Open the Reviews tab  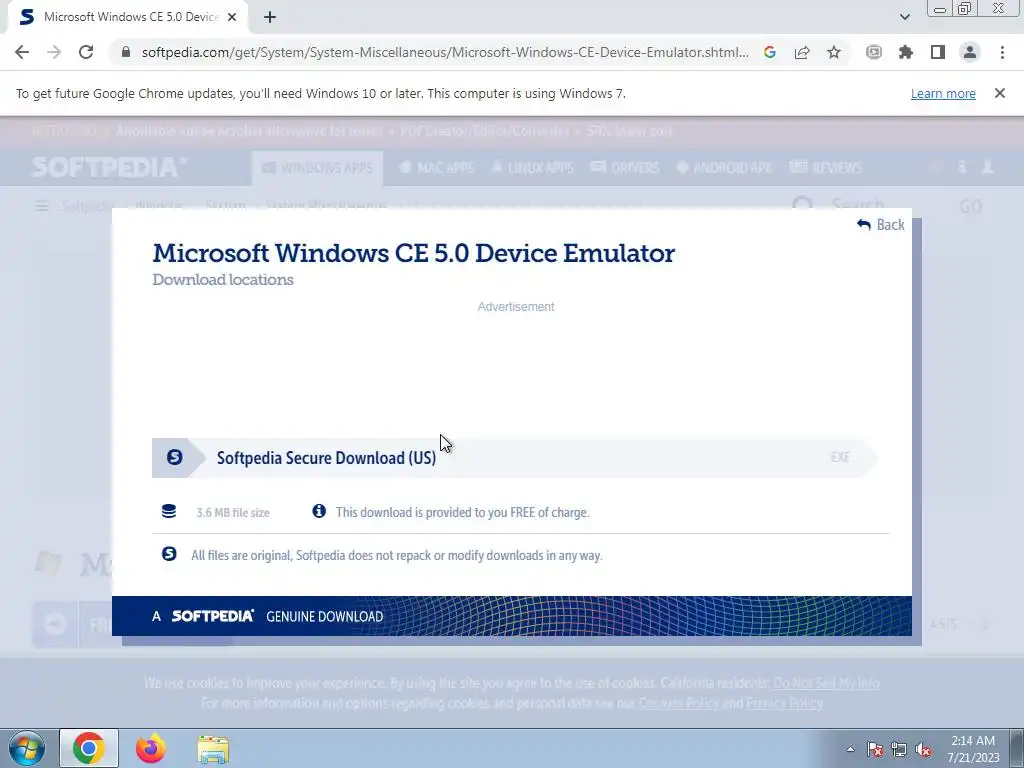pyautogui.click(x=825, y=168)
